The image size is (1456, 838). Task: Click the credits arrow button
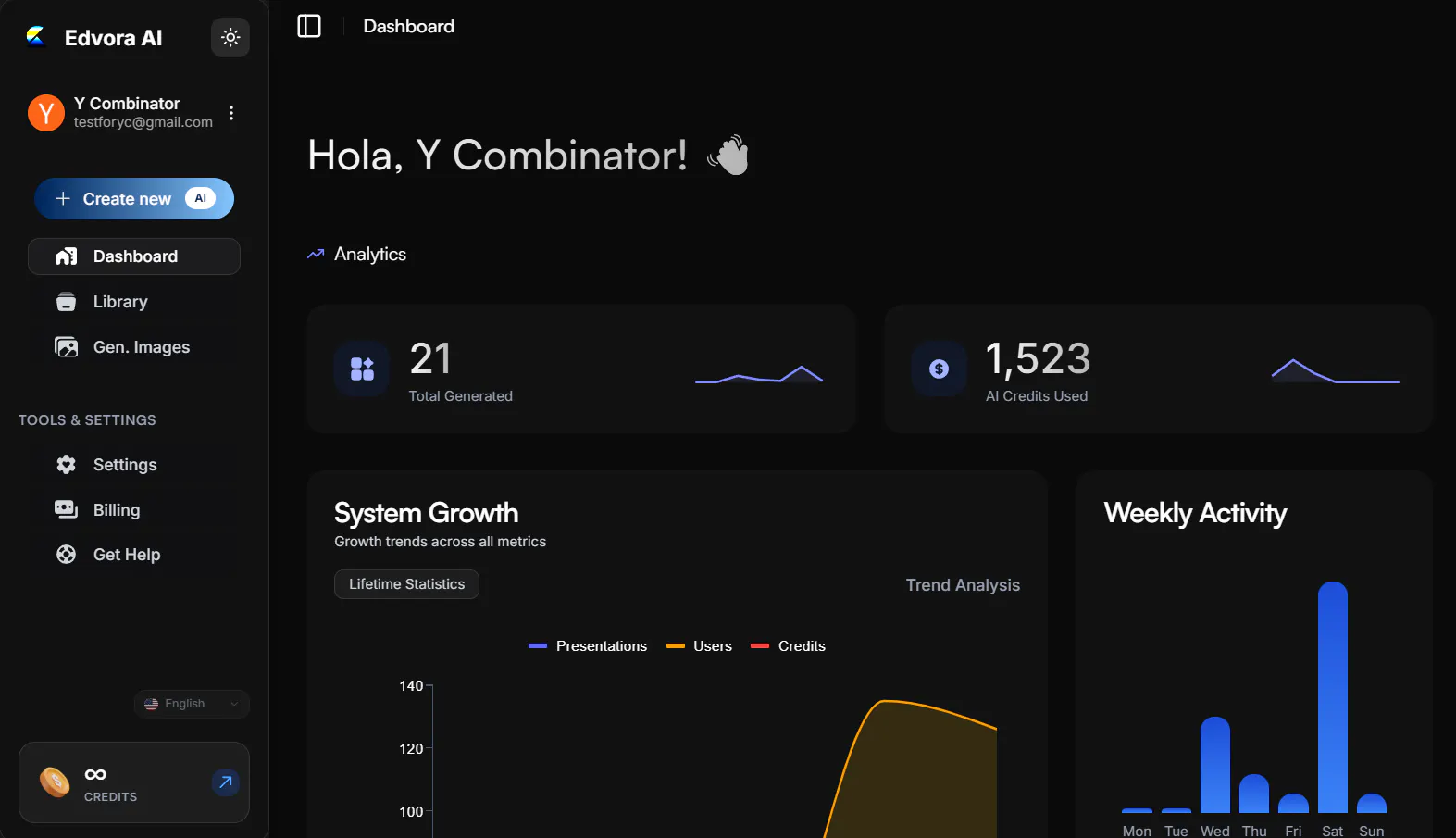(225, 782)
